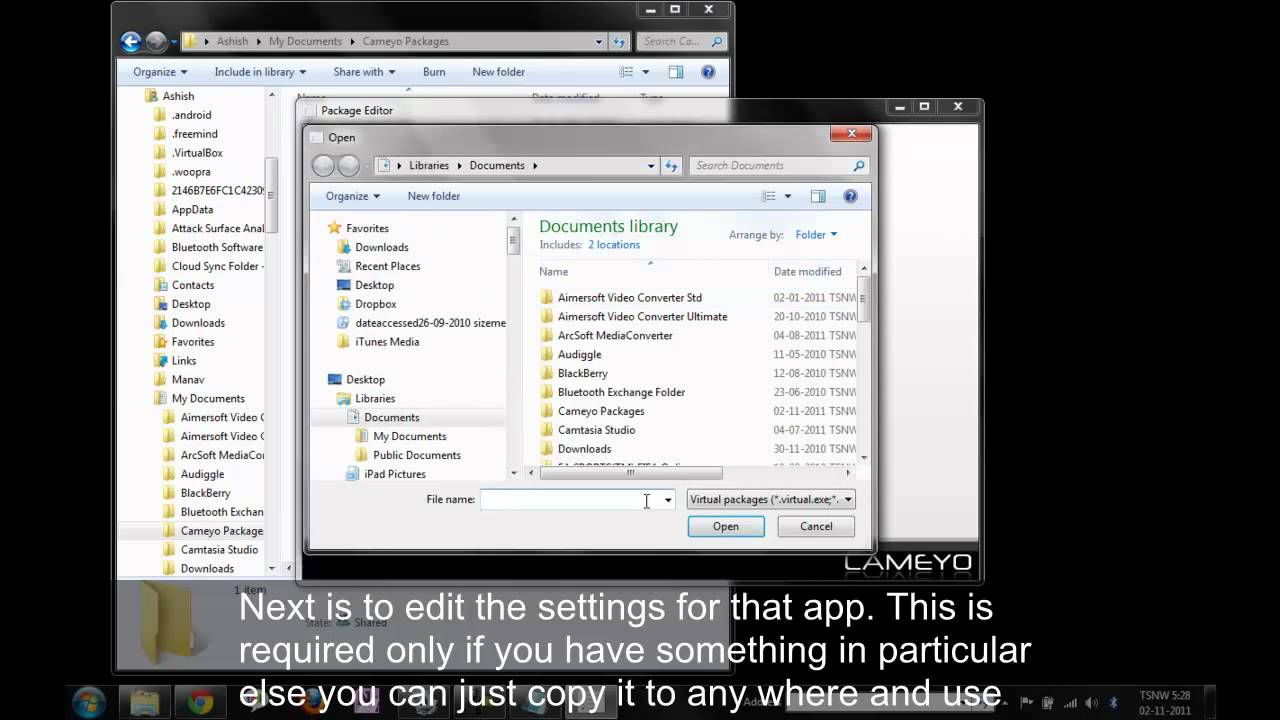
Task: Toggle the preview pane icon in the Open dialog
Action: point(818,196)
